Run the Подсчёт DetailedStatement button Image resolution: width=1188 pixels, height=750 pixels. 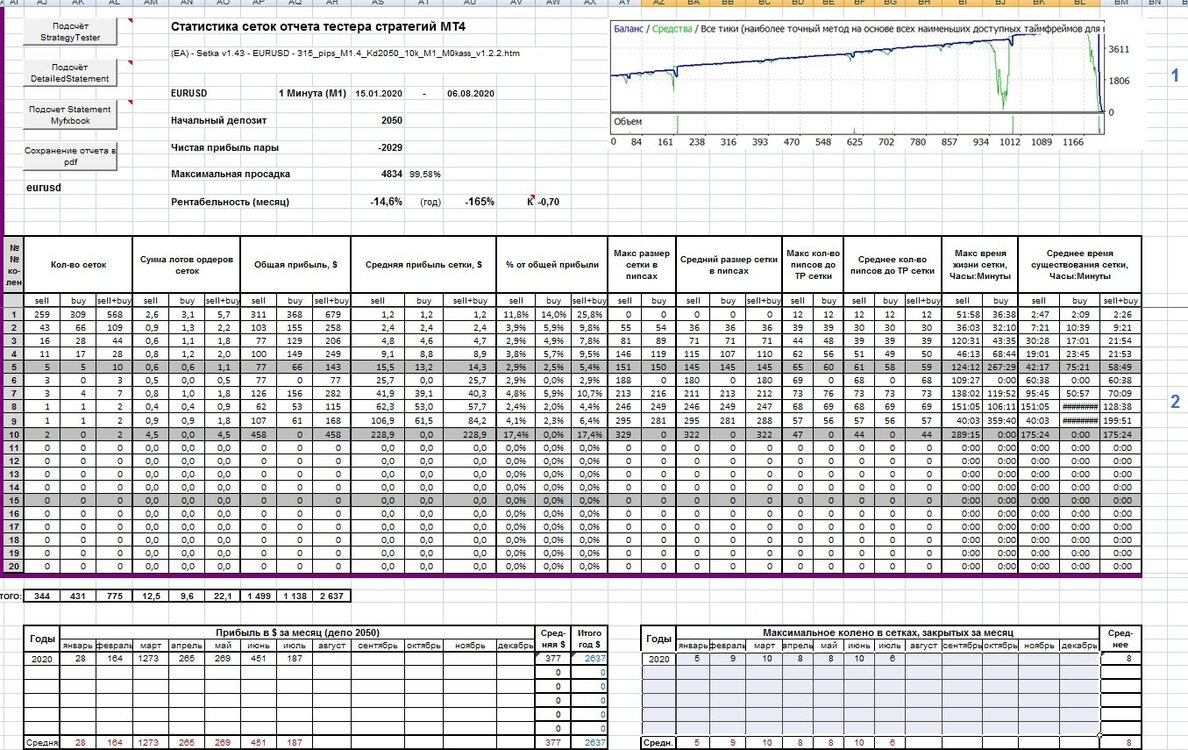click(70, 73)
